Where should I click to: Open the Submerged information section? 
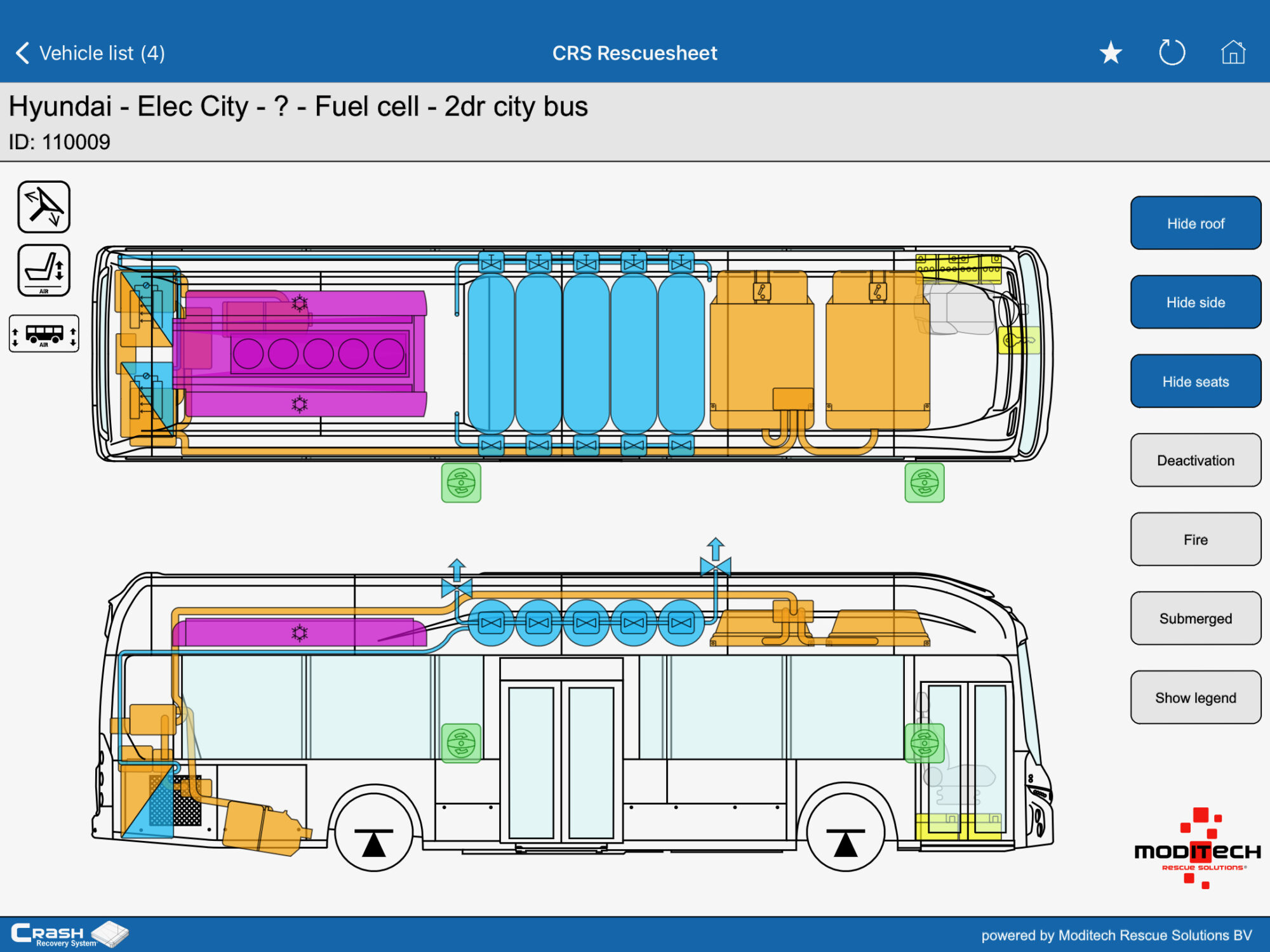click(1195, 619)
